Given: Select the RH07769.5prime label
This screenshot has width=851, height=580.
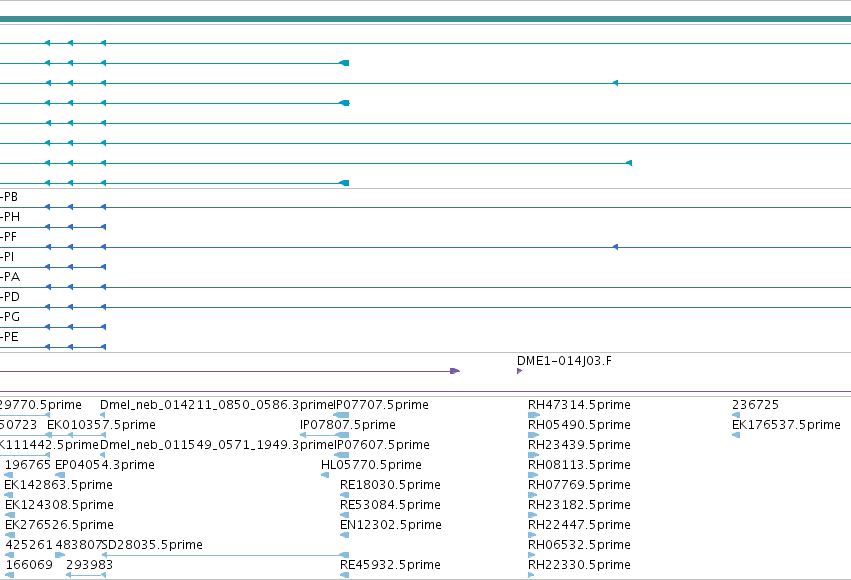Looking at the screenshot, I should [579, 485].
